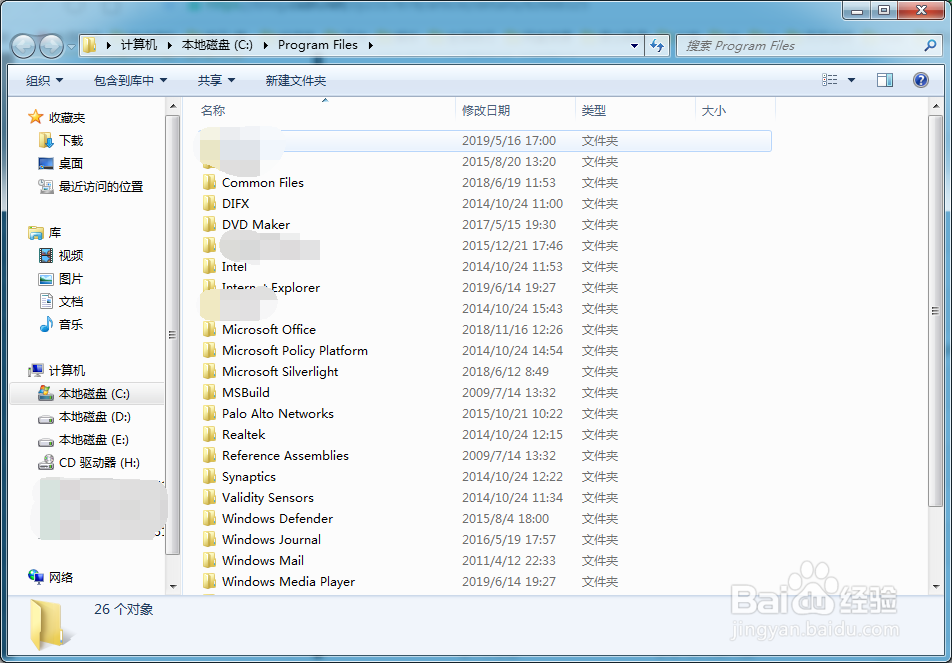Select 计算机 in the address breadcrumb

coord(139,45)
